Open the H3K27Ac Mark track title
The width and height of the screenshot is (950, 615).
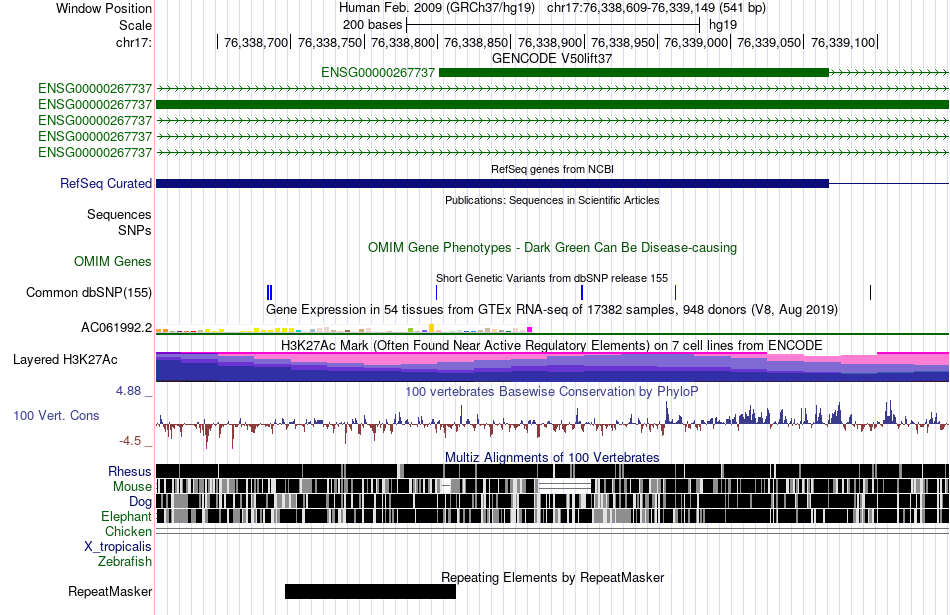(552, 345)
